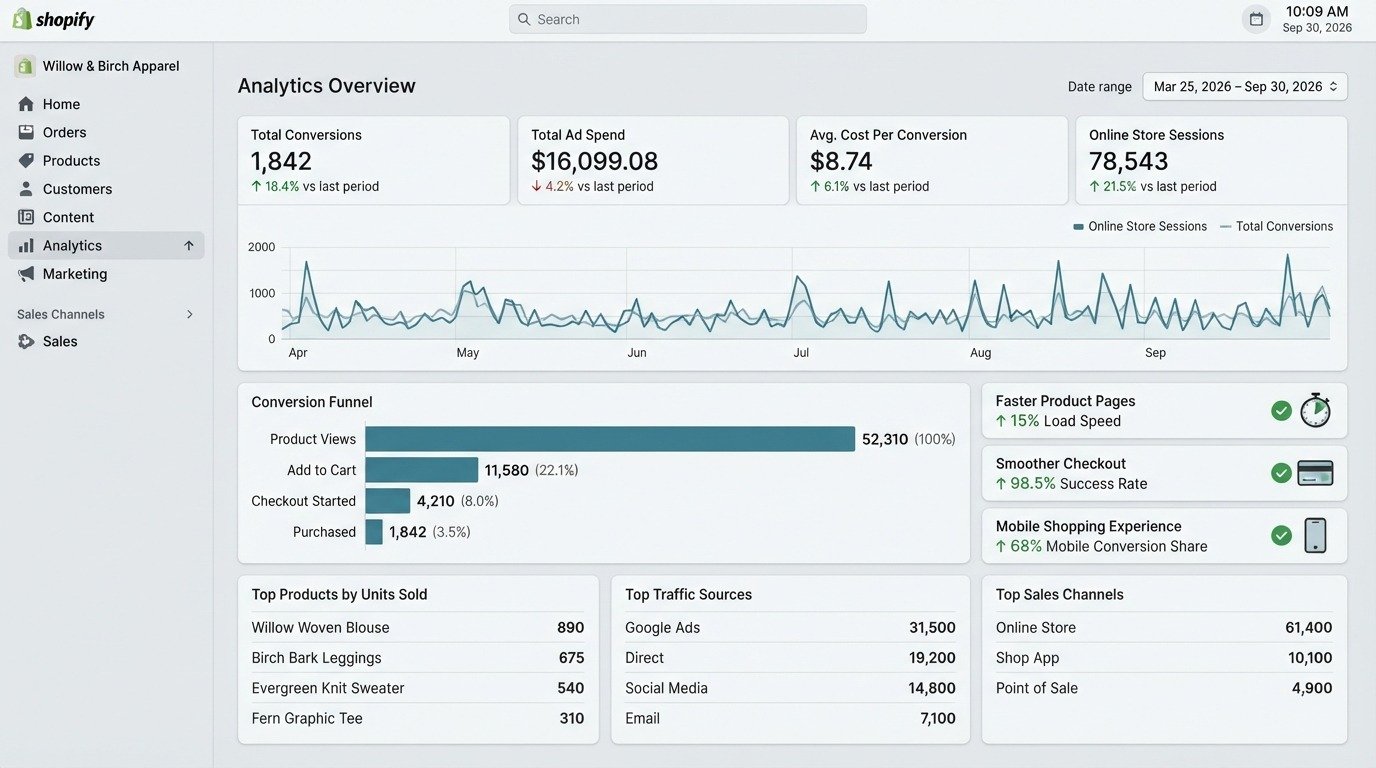
Task: Click the Social Media traffic source row
Action: click(x=790, y=688)
